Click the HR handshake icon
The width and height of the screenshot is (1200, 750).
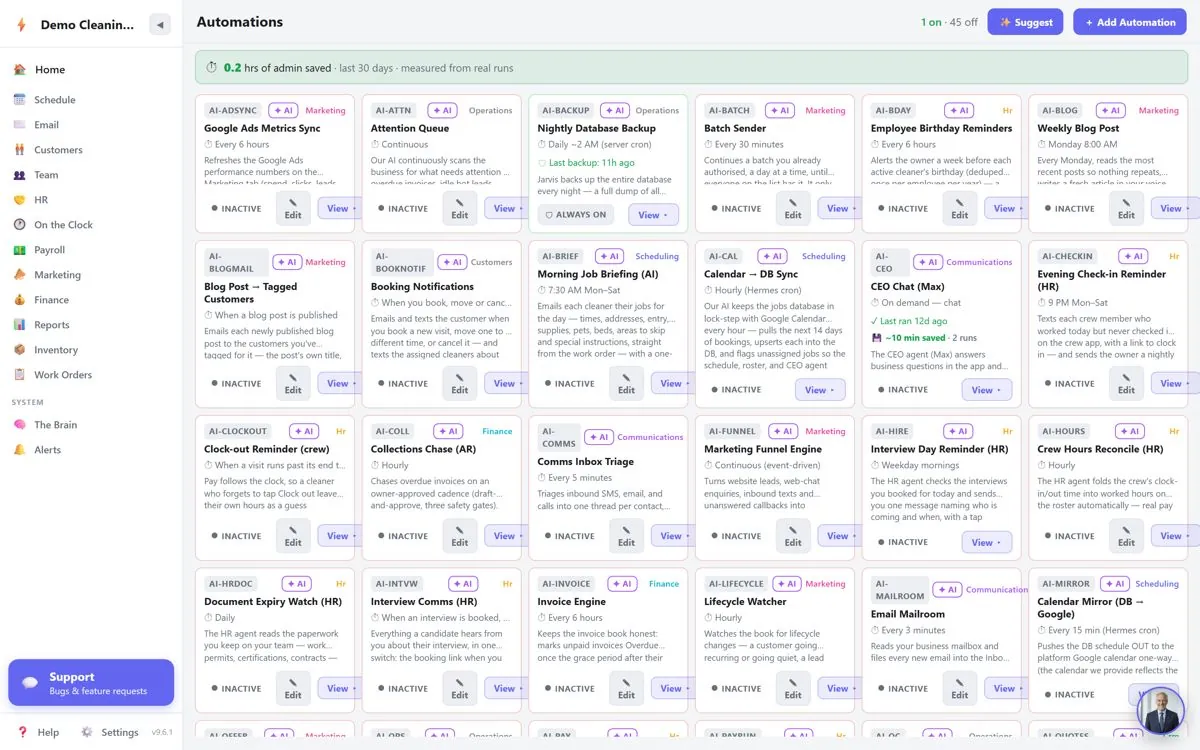coord(19,200)
